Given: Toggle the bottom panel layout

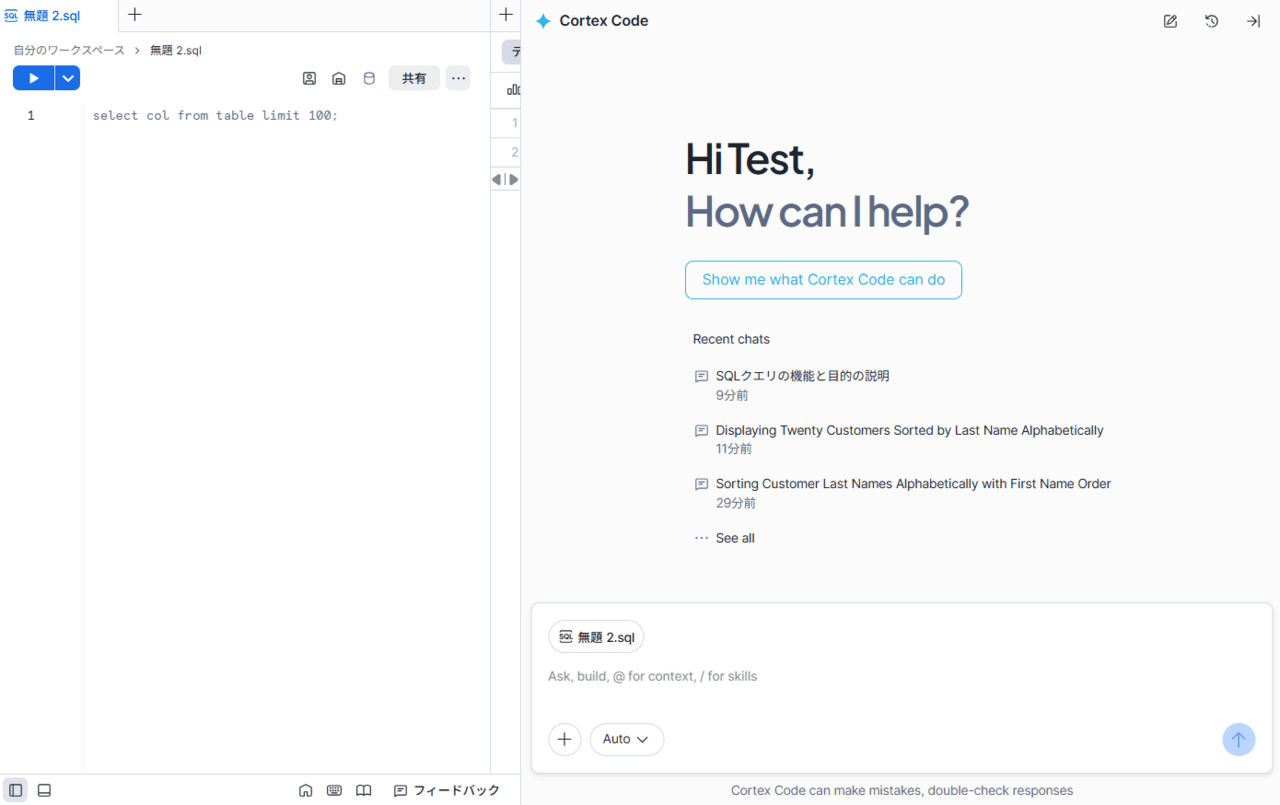Looking at the screenshot, I should pyautogui.click(x=44, y=790).
